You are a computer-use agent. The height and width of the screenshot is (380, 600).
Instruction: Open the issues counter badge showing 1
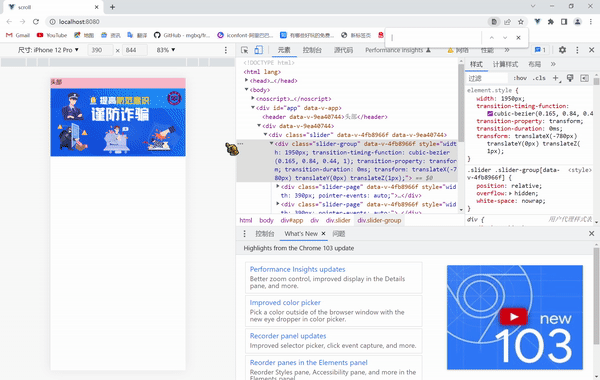point(540,50)
